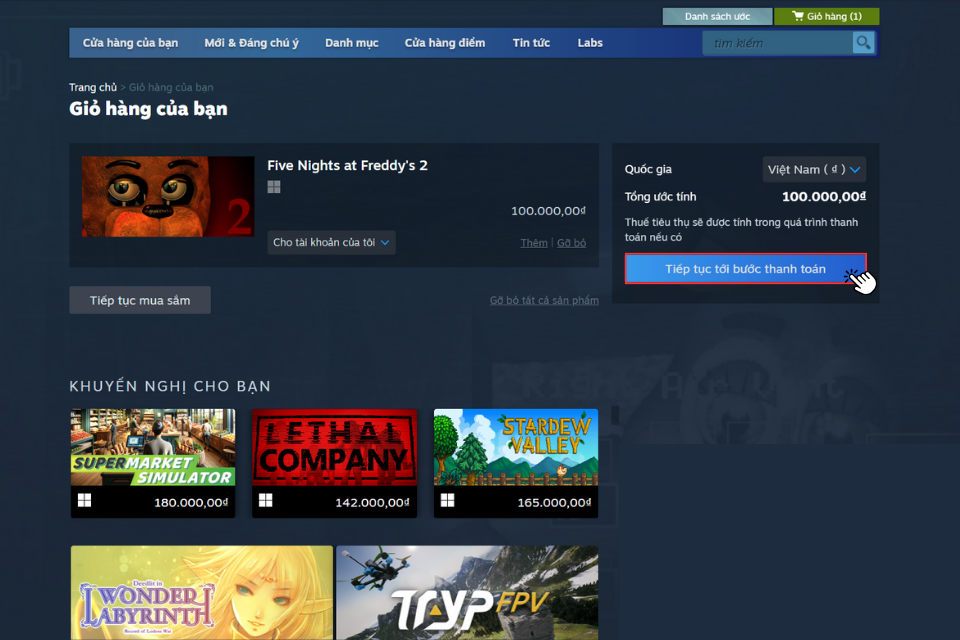
Task: Open the Stardew Valley recommendation
Action: (516, 463)
